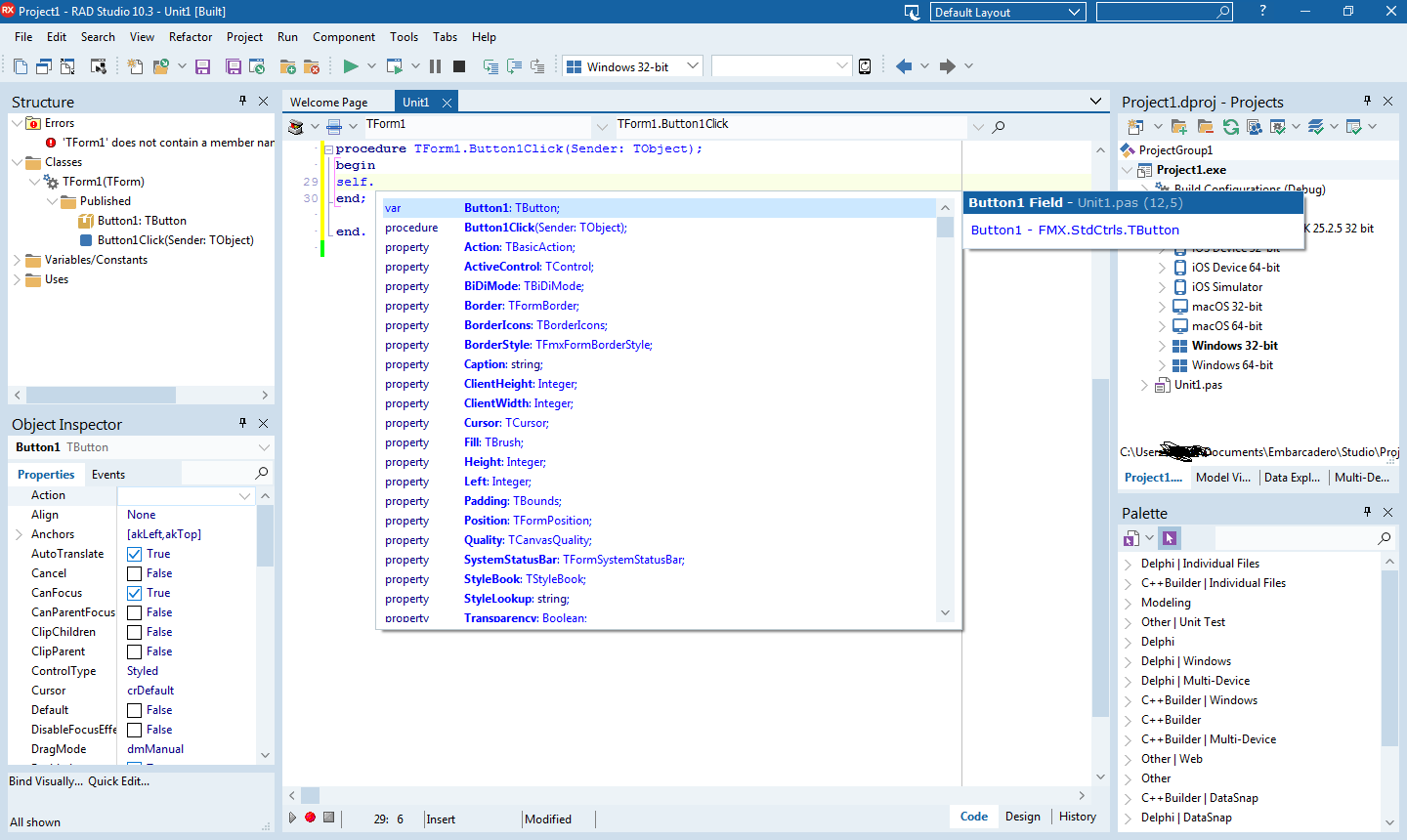Navigate back with the blue arrow icon
Screen dimensions: 1407x840
tap(904, 66)
